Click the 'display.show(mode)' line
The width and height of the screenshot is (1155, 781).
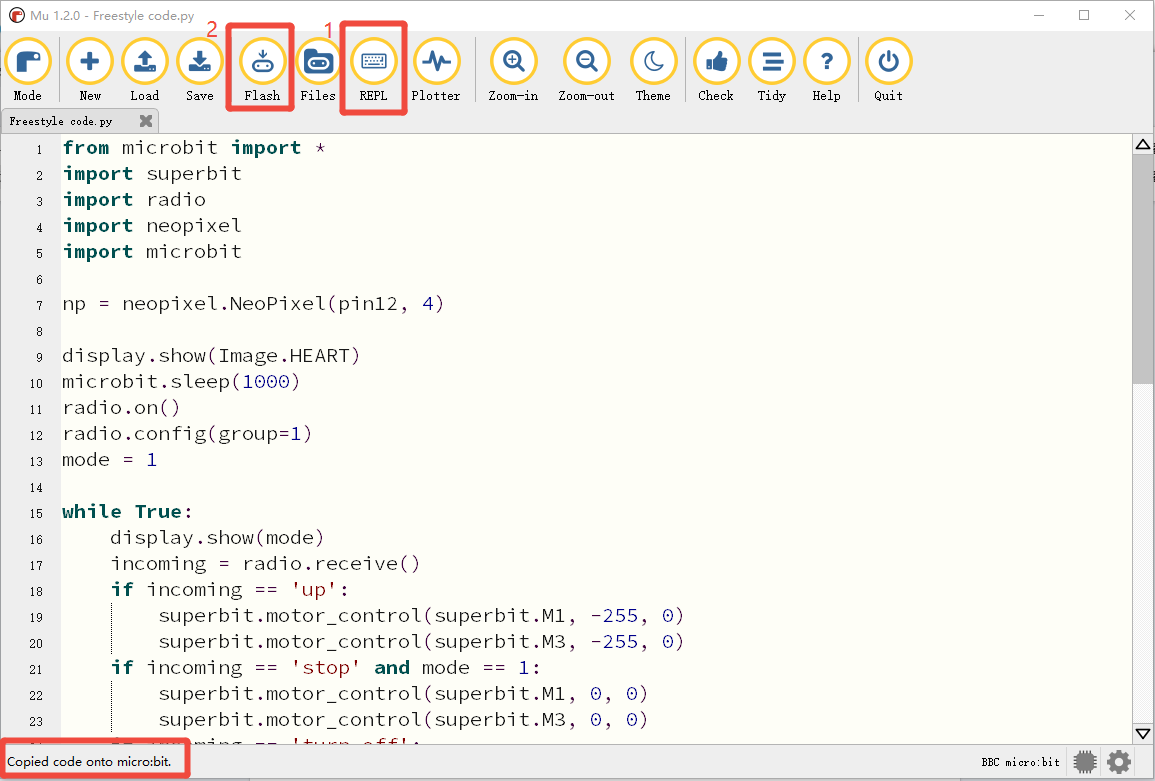(217, 538)
